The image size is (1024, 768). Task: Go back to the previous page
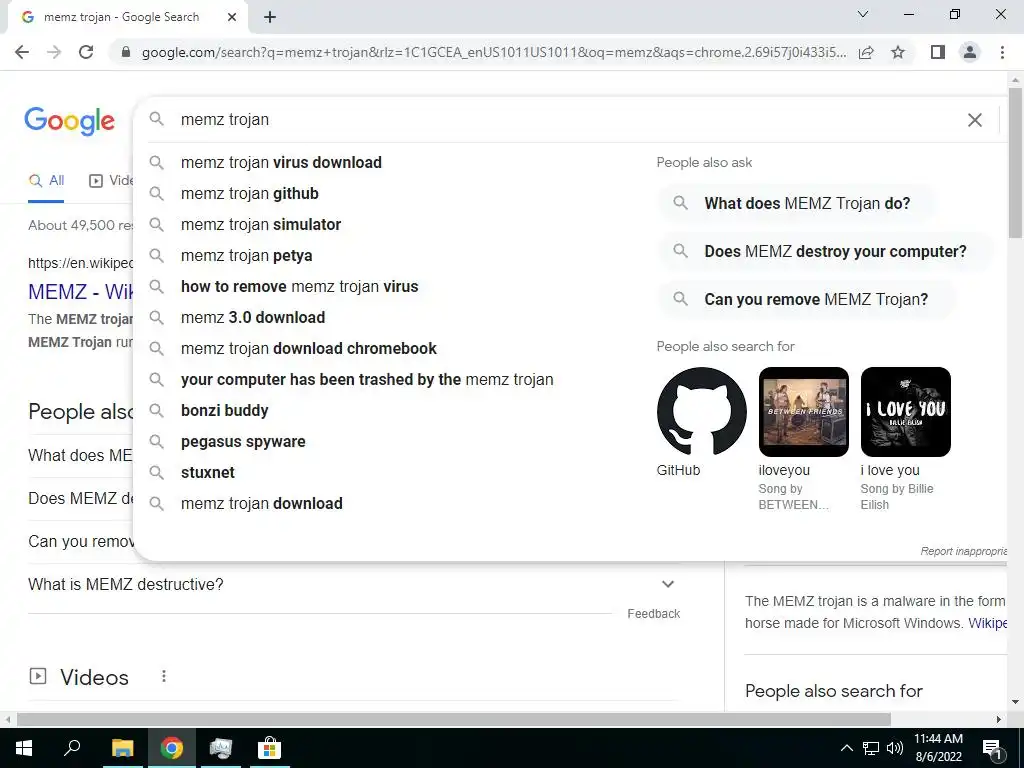[x=22, y=52]
